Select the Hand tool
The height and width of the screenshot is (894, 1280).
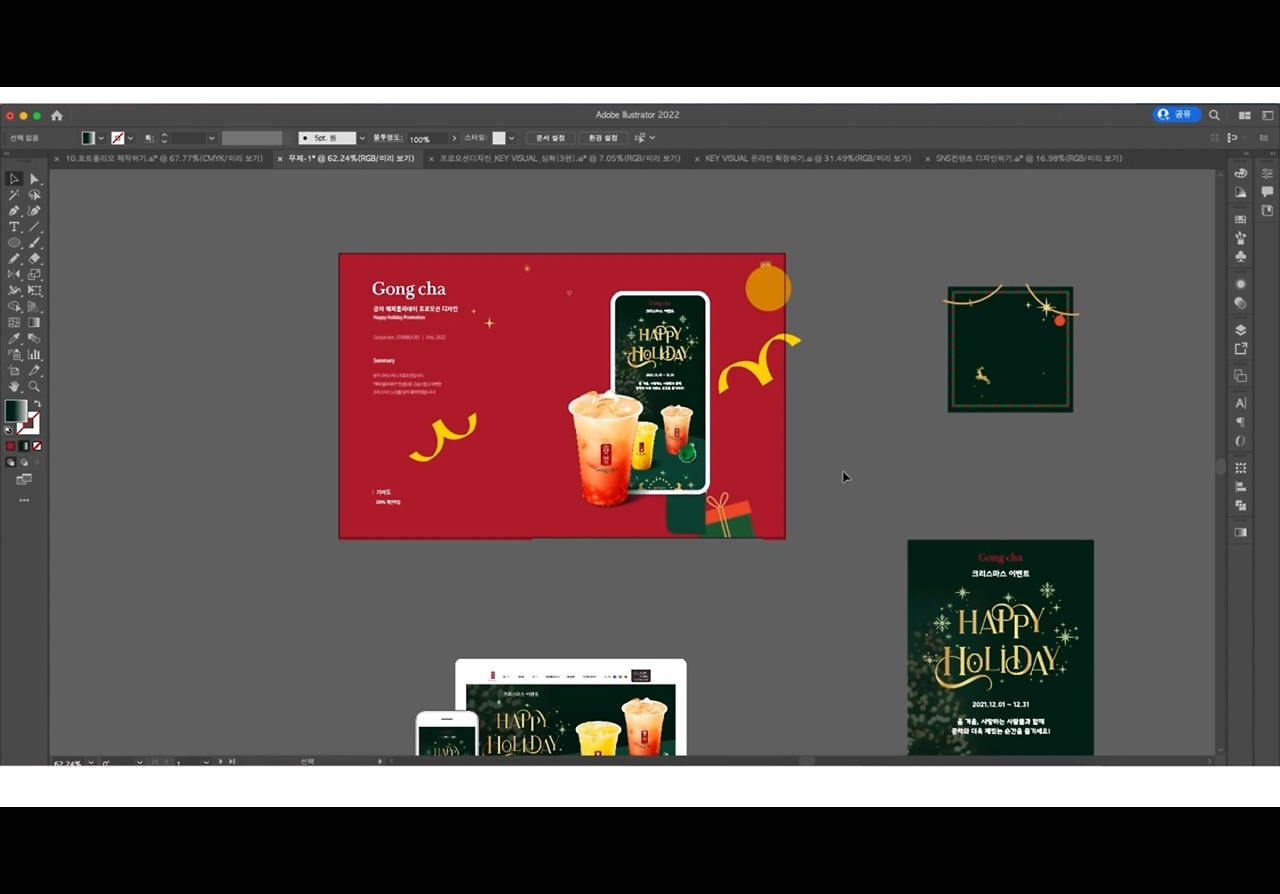pos(14,386)
